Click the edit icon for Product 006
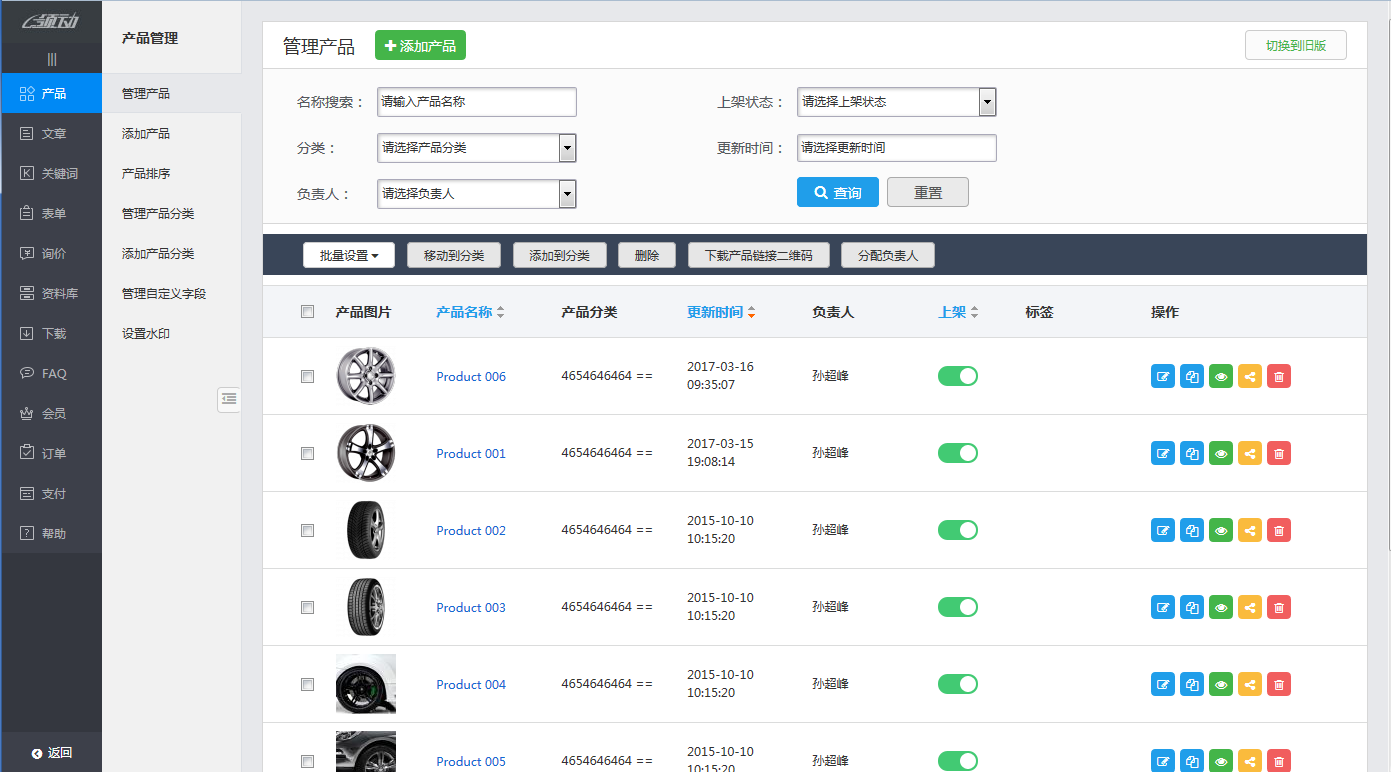Image resolution: width=1391 pixels, height=772 pixels. [1163, 376]
